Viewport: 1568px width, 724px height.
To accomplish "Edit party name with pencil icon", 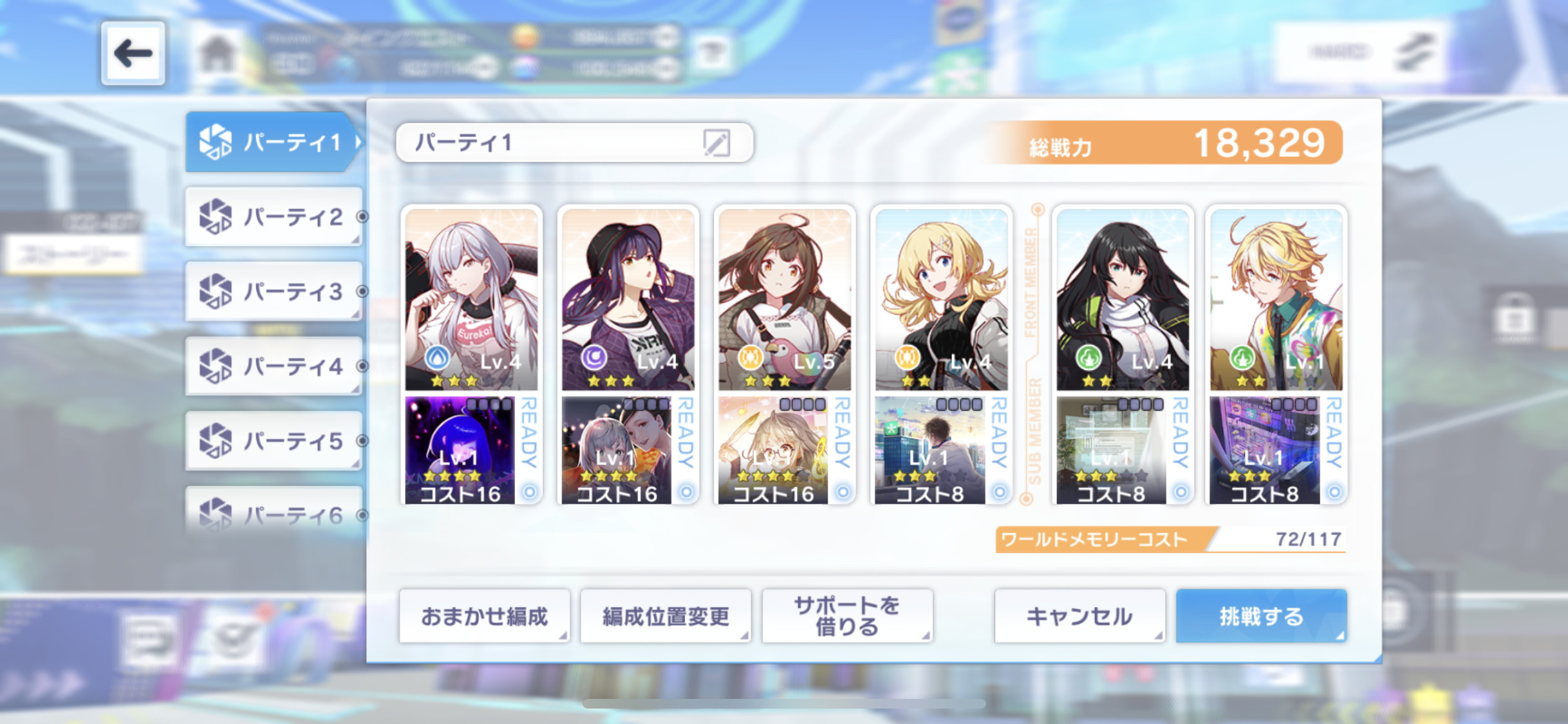I will tap(716, 142).
